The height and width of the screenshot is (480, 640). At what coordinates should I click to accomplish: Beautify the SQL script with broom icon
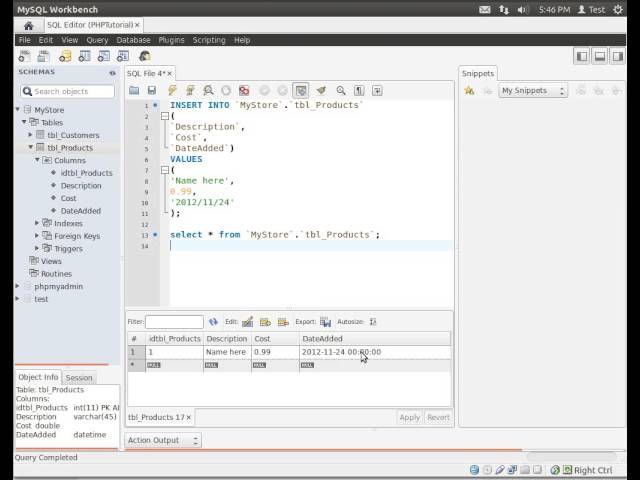click(321, 90)
